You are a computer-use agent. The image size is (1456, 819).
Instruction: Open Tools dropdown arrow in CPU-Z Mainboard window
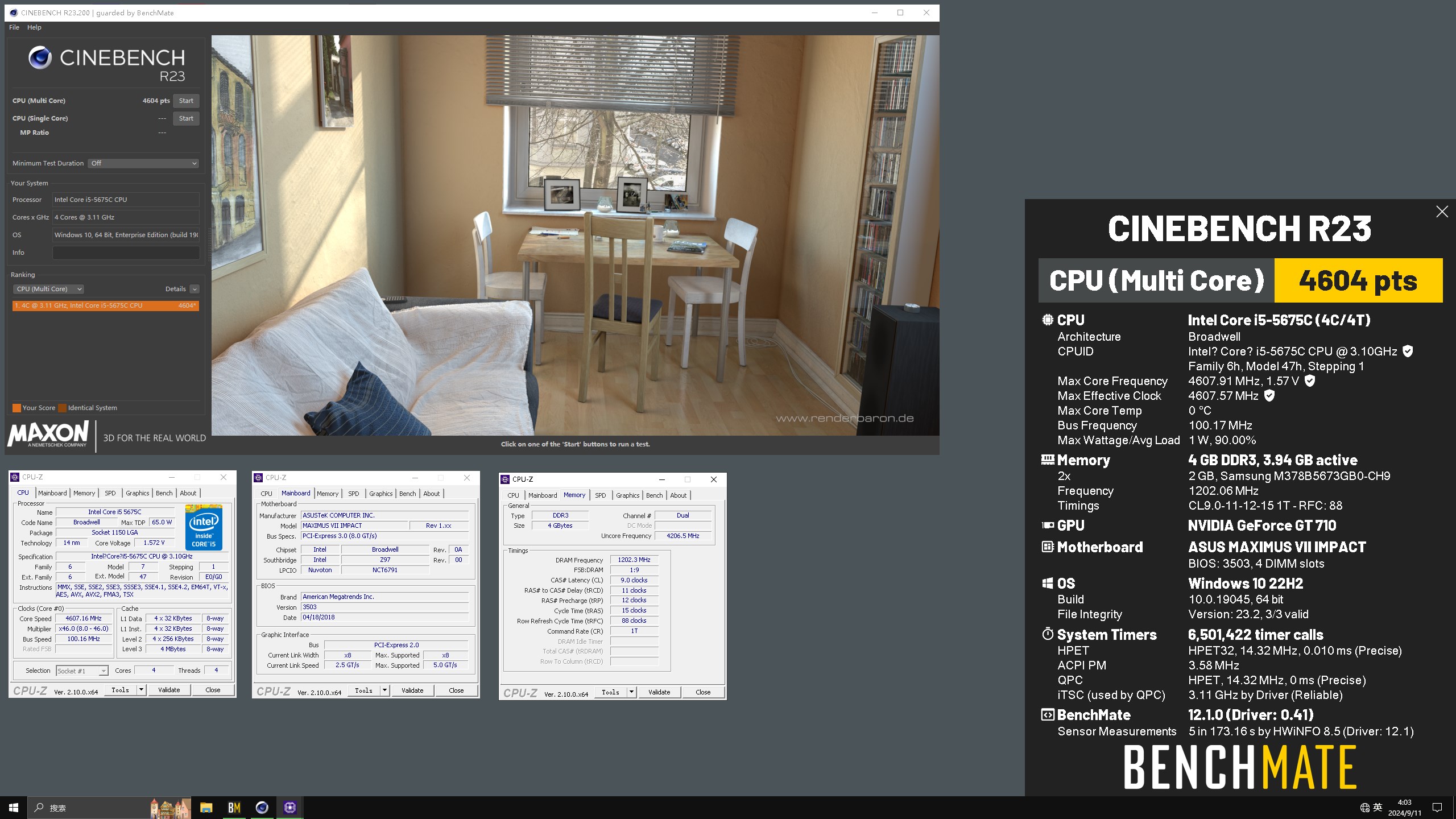click(x=385, y=690)
